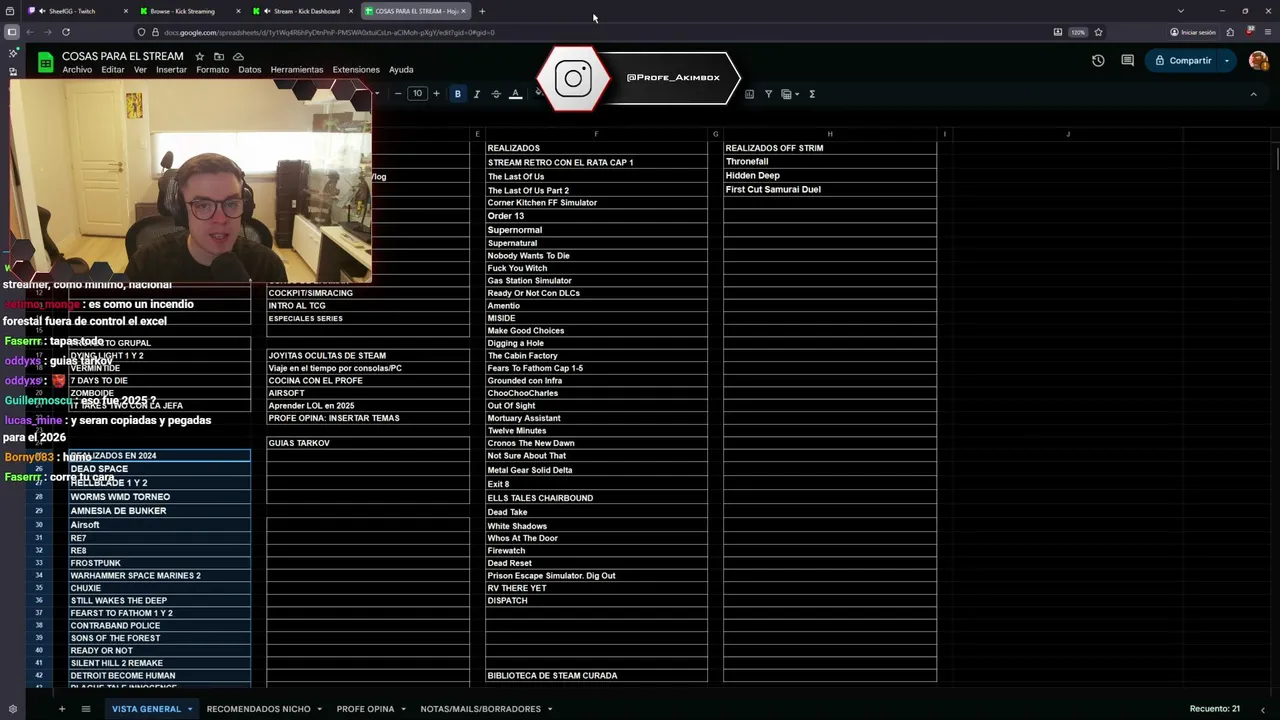Screen dimensions: 1280x720
Task: Click the Compartir share button
Action: [1182, 61]
